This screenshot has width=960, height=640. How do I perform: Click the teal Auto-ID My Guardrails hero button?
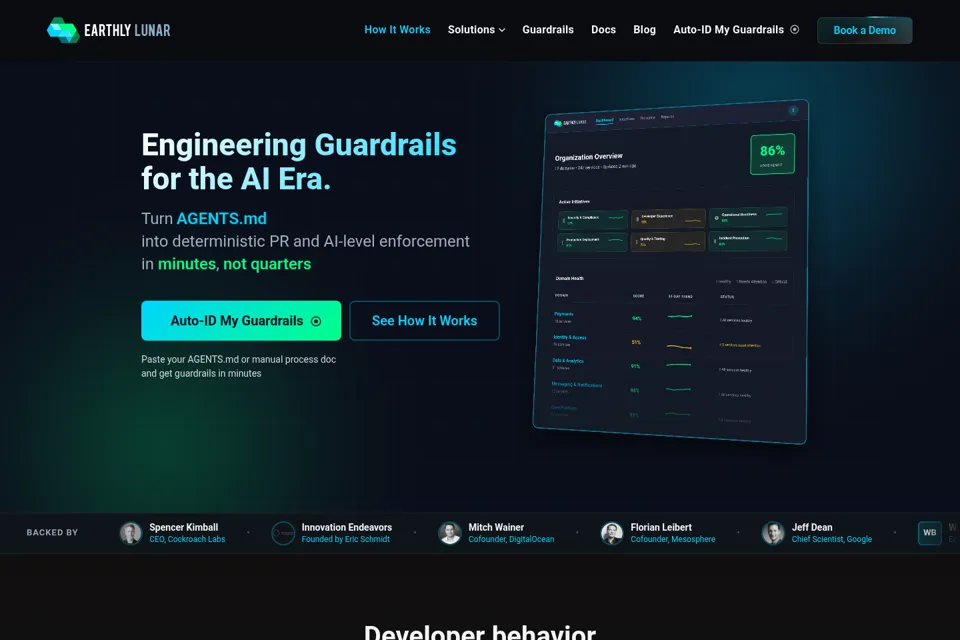point(241,320)
